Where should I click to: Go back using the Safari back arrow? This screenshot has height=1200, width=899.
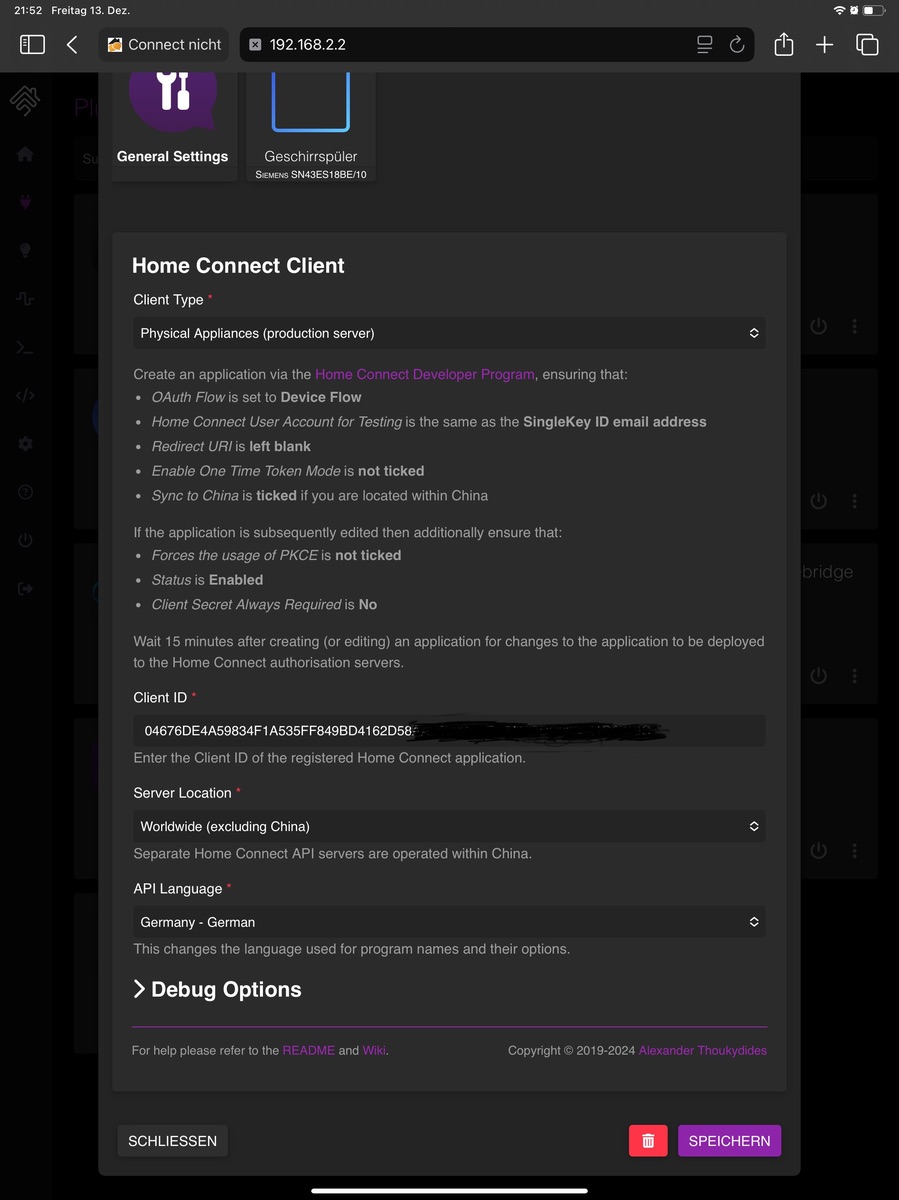coord(72,45)
